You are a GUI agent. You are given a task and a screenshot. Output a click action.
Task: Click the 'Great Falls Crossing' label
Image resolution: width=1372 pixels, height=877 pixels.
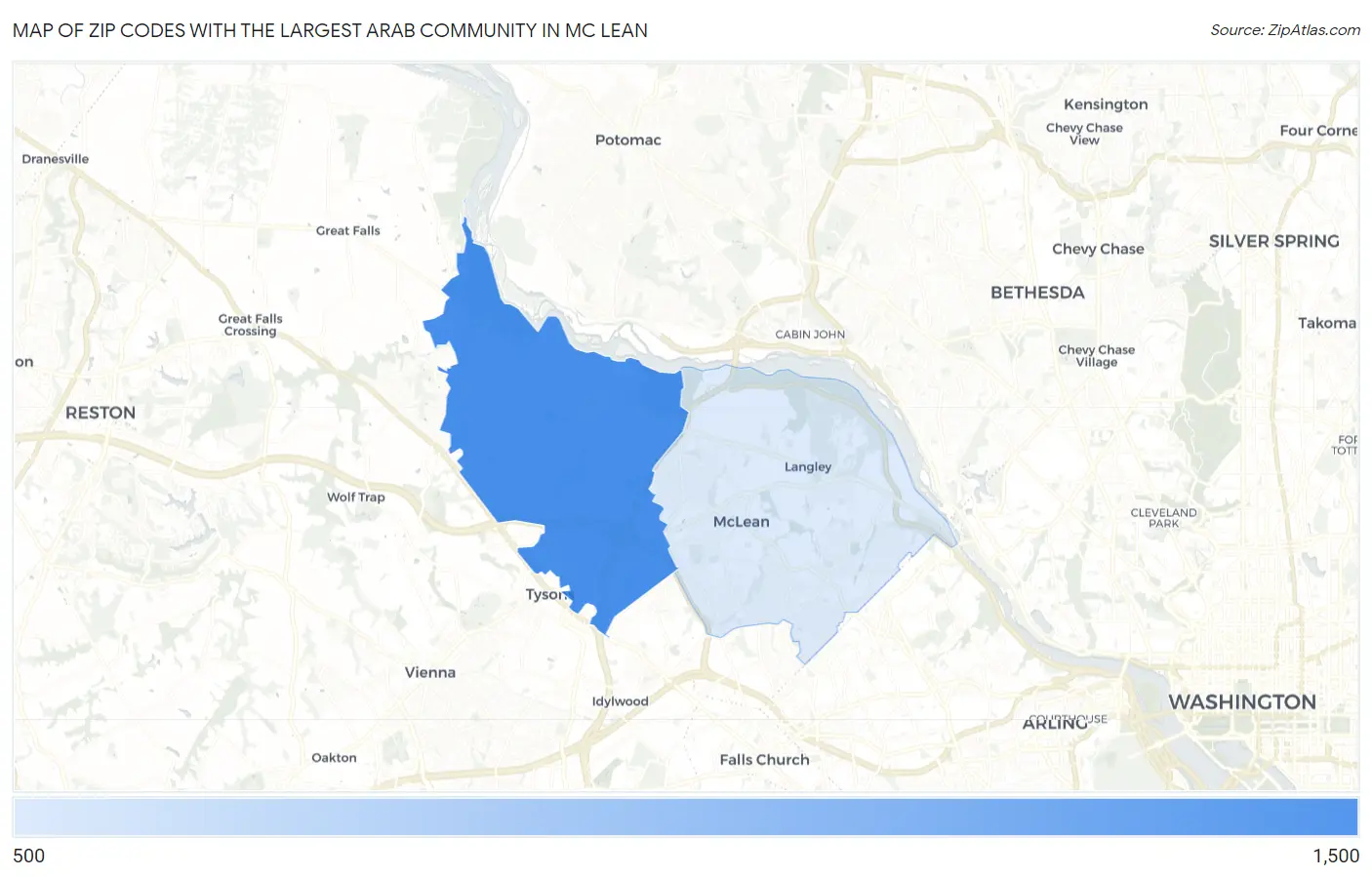coord(251,325)
